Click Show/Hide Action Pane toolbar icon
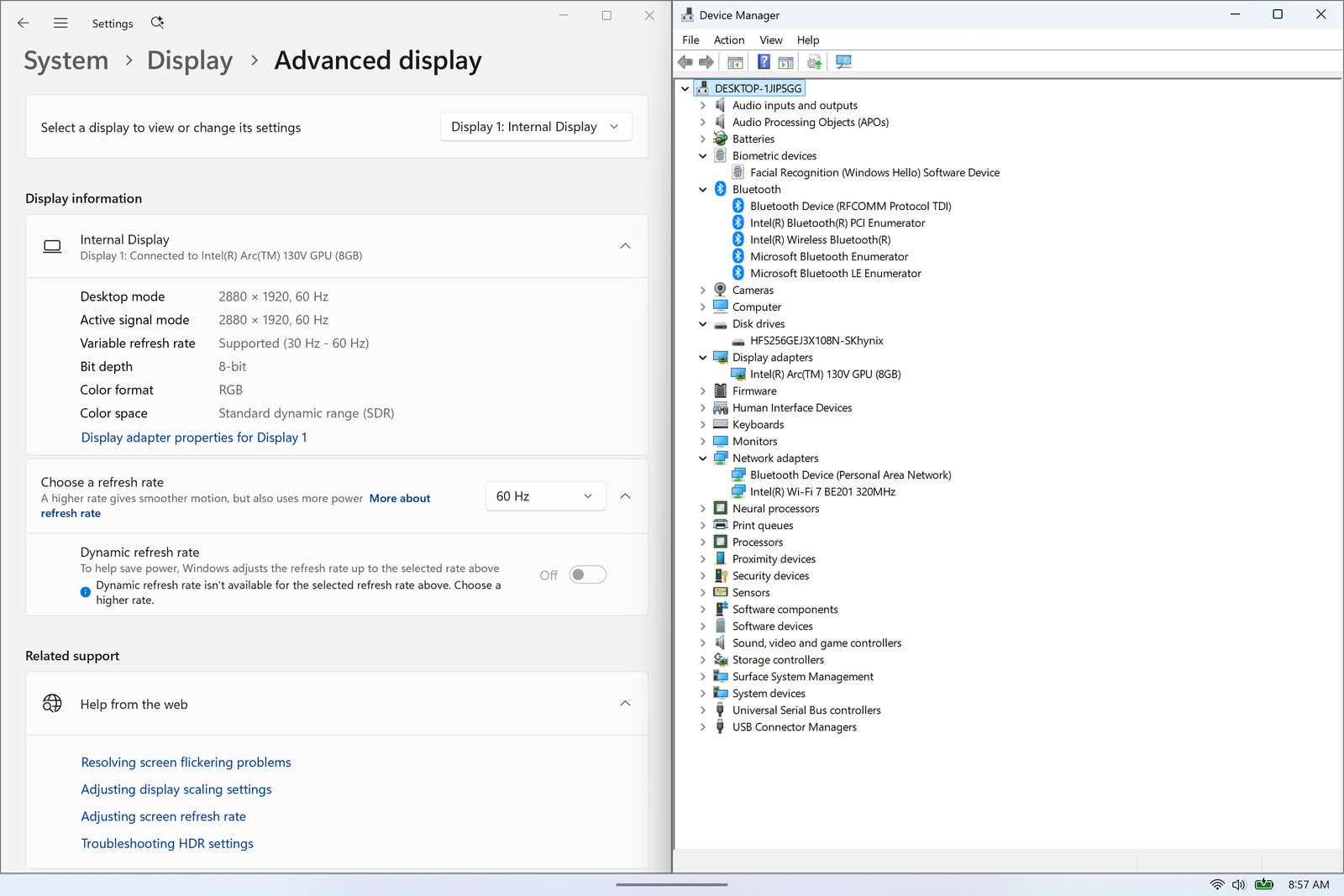Viewport: 1344px width, 896px height. [x=786, y=62]
